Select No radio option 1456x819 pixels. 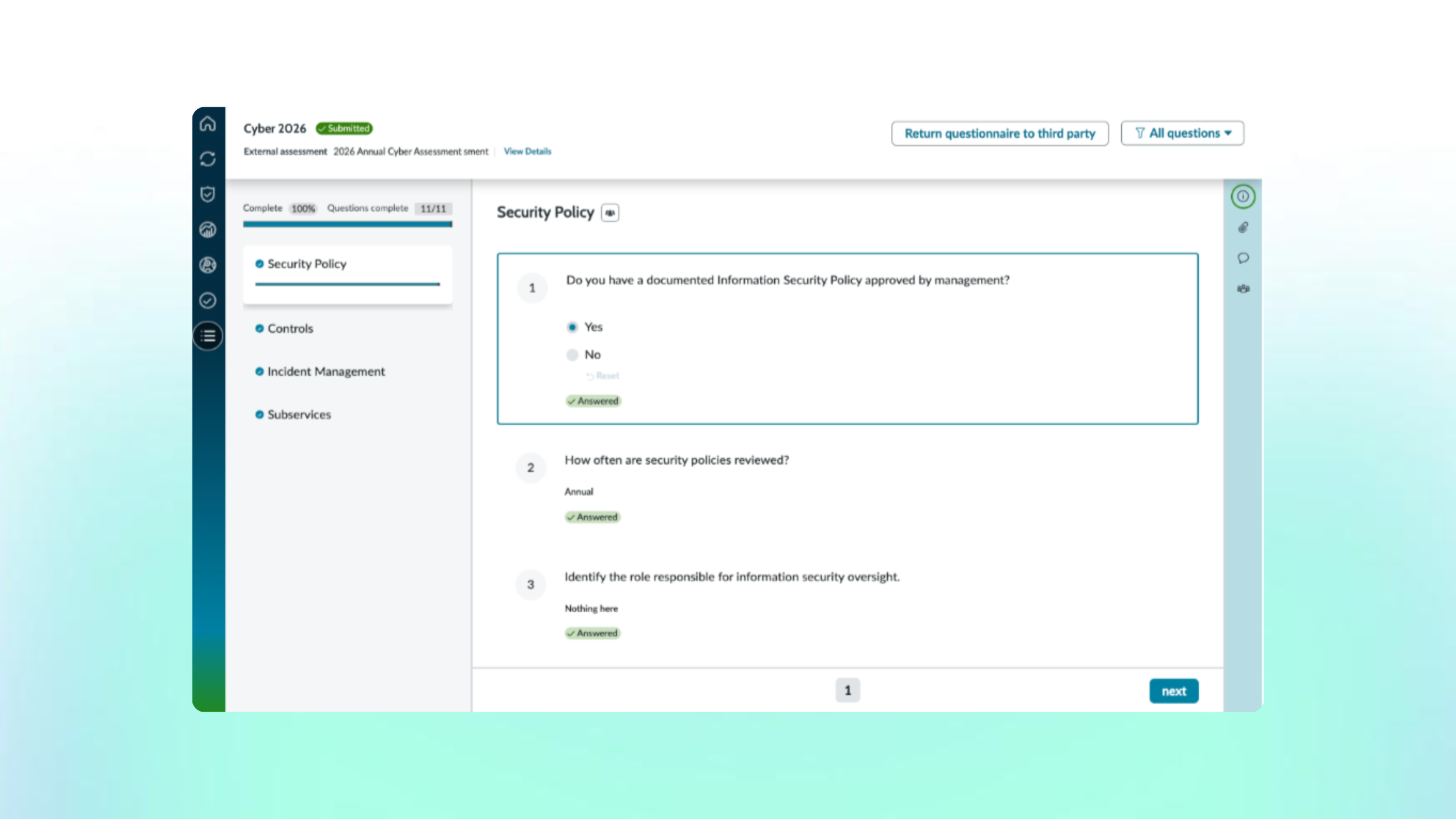572,355
